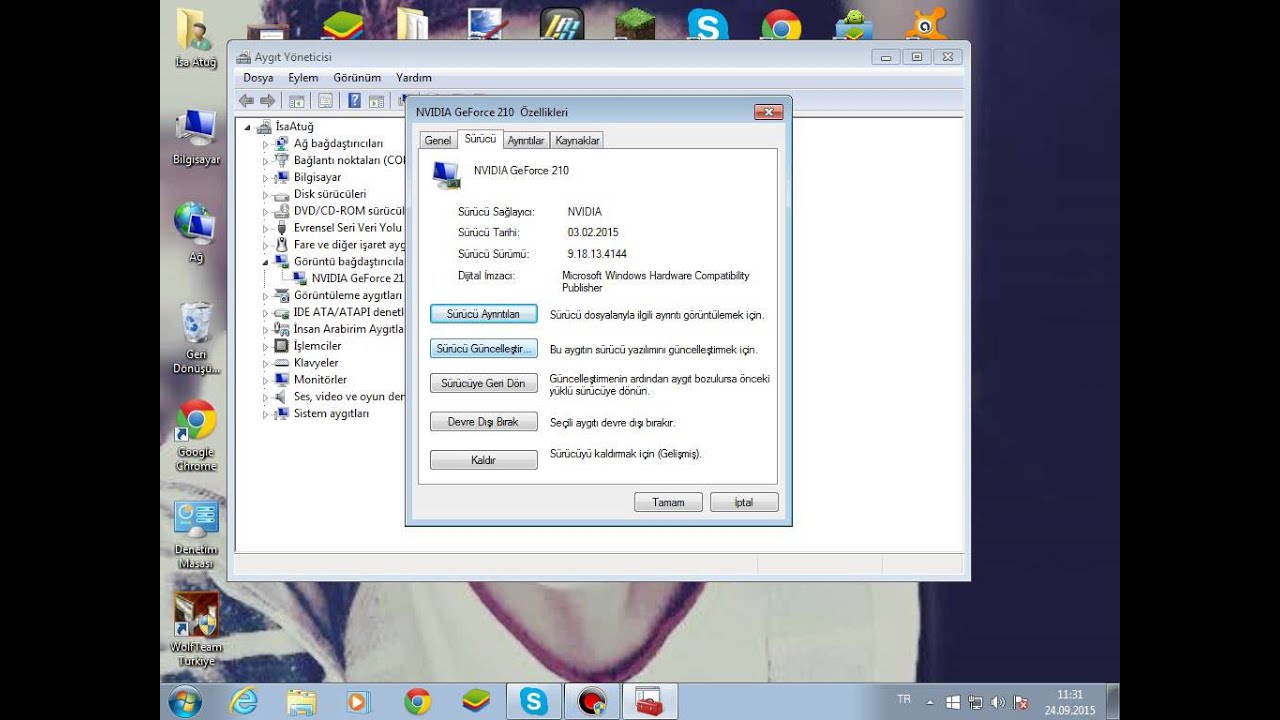Select the Sürücü tab
1280x720 pixels.
(x=480, y=139)
